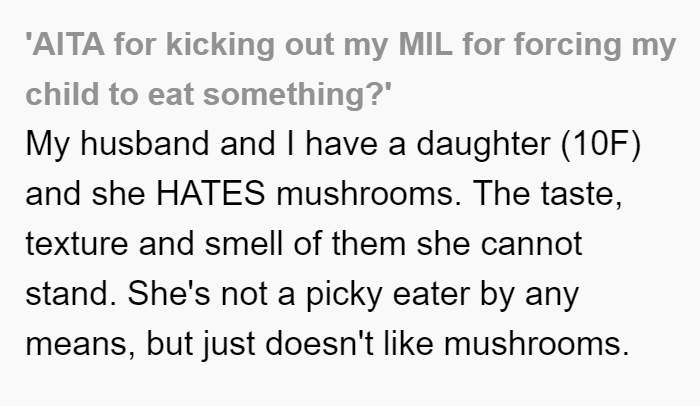Click the word 'MIL' in the headline

[425, 45]
